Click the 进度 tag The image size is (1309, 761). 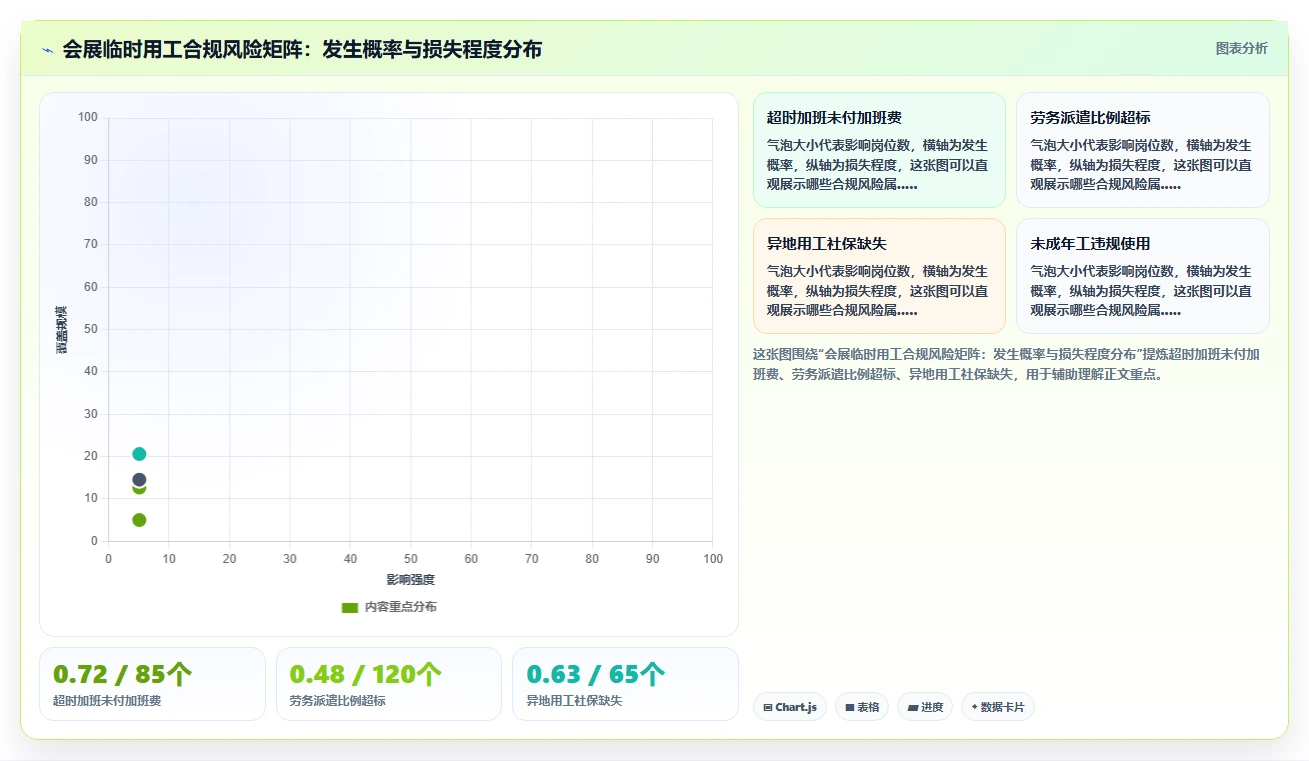click(x=925, y=707)
